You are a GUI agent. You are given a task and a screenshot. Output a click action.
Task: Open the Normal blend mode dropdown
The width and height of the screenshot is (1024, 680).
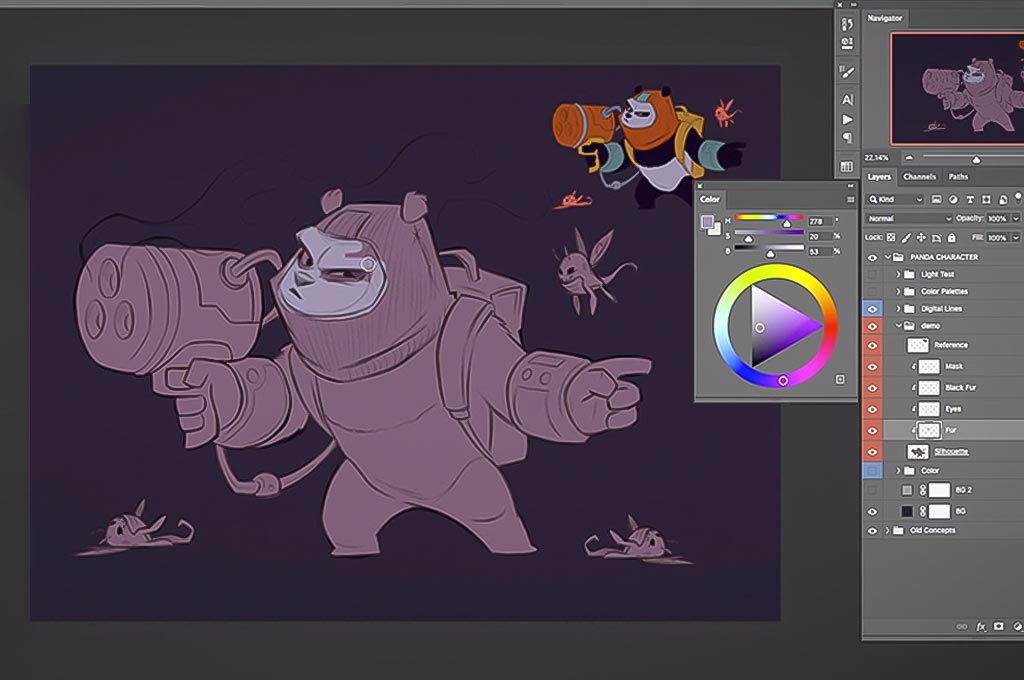point(909,219)
